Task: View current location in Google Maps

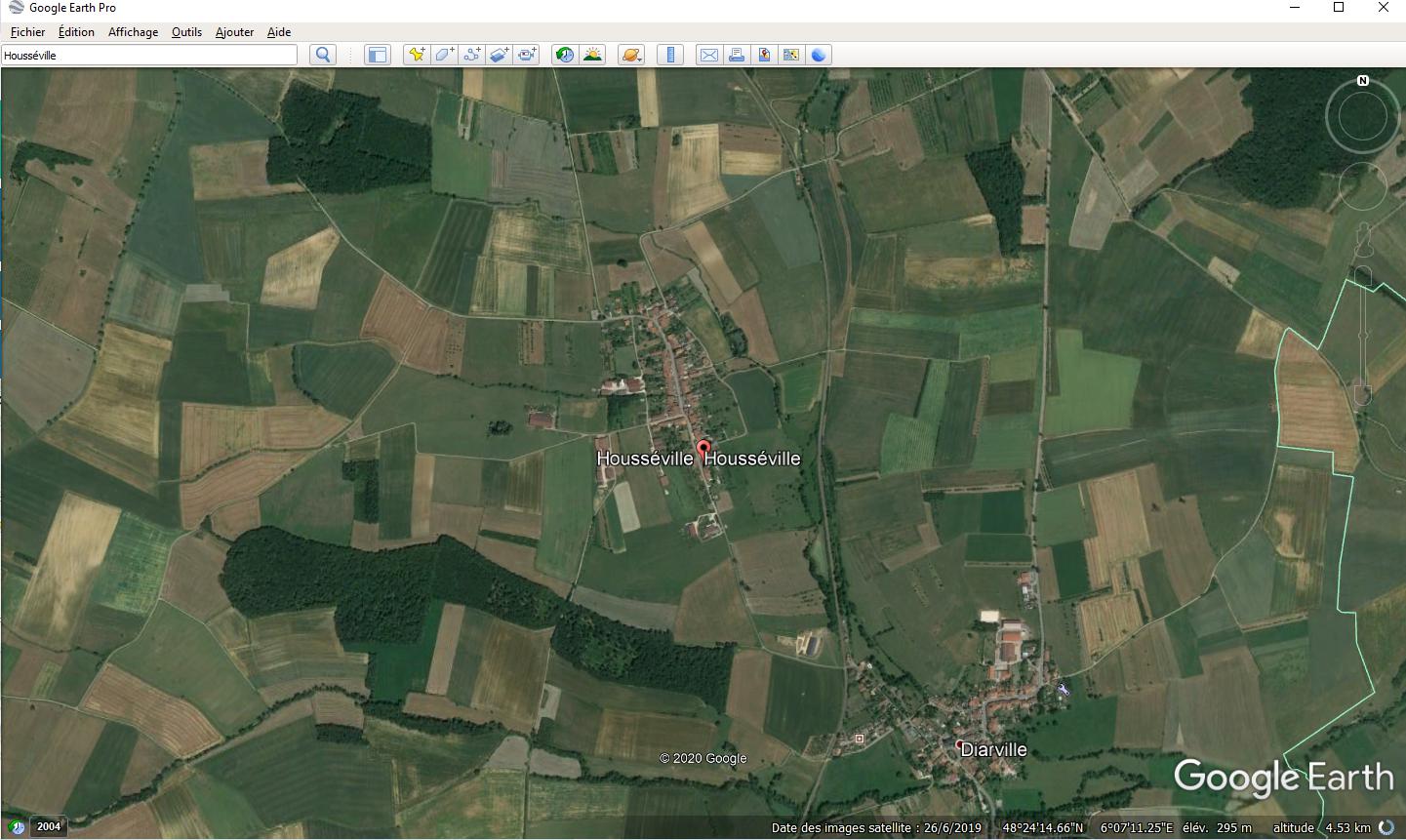Action: coord(791,55)
